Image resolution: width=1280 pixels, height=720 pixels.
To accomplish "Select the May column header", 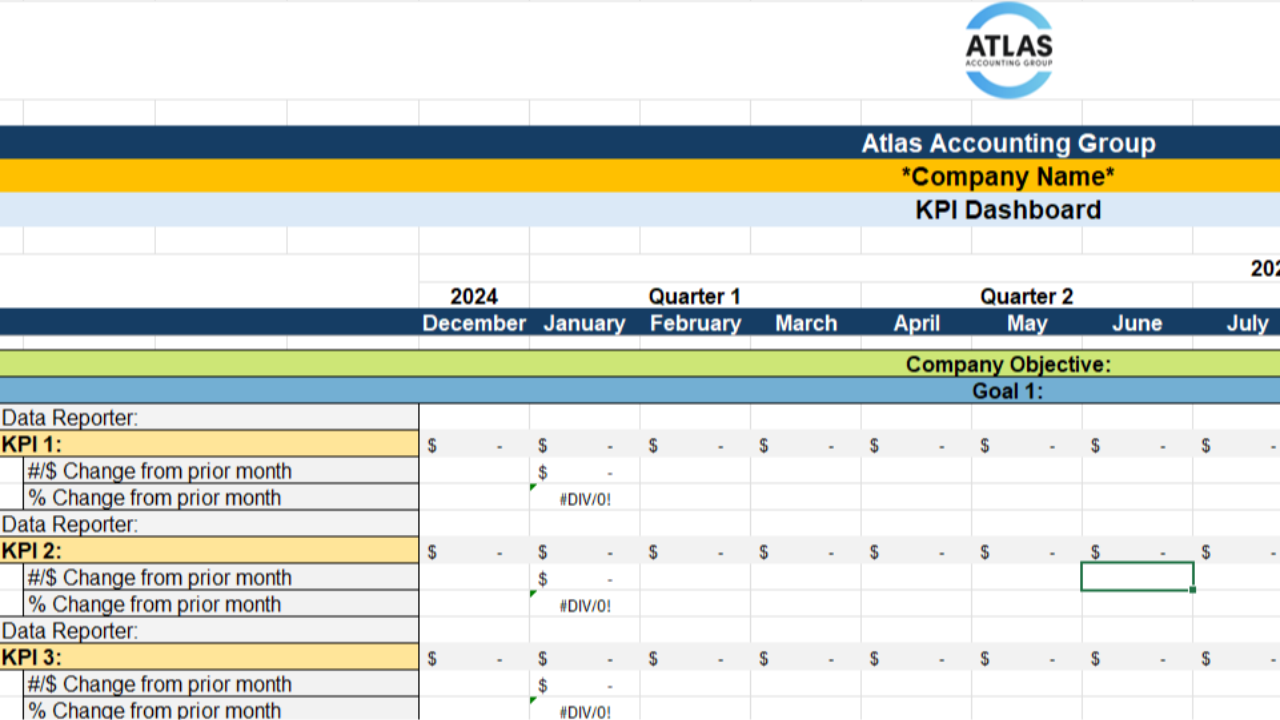I will (1027, 323).
